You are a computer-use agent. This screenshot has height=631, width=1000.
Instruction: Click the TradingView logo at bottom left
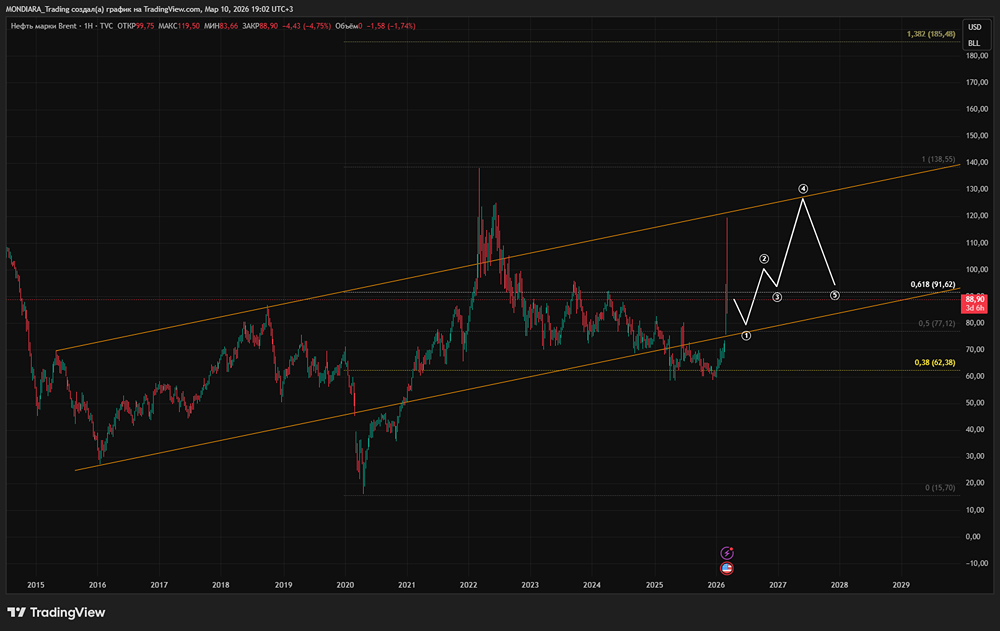[x=56, y=612]
